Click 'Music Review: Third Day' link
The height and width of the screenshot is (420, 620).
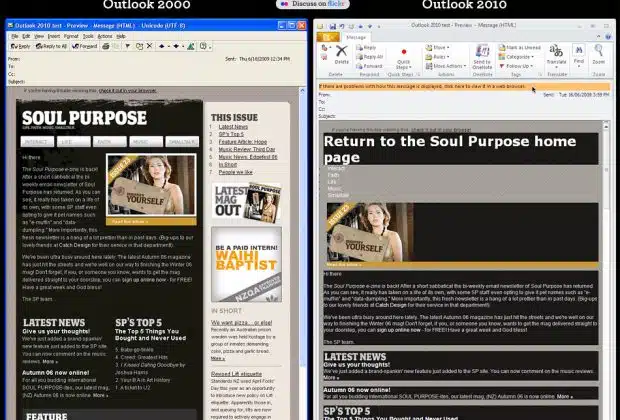247,149
